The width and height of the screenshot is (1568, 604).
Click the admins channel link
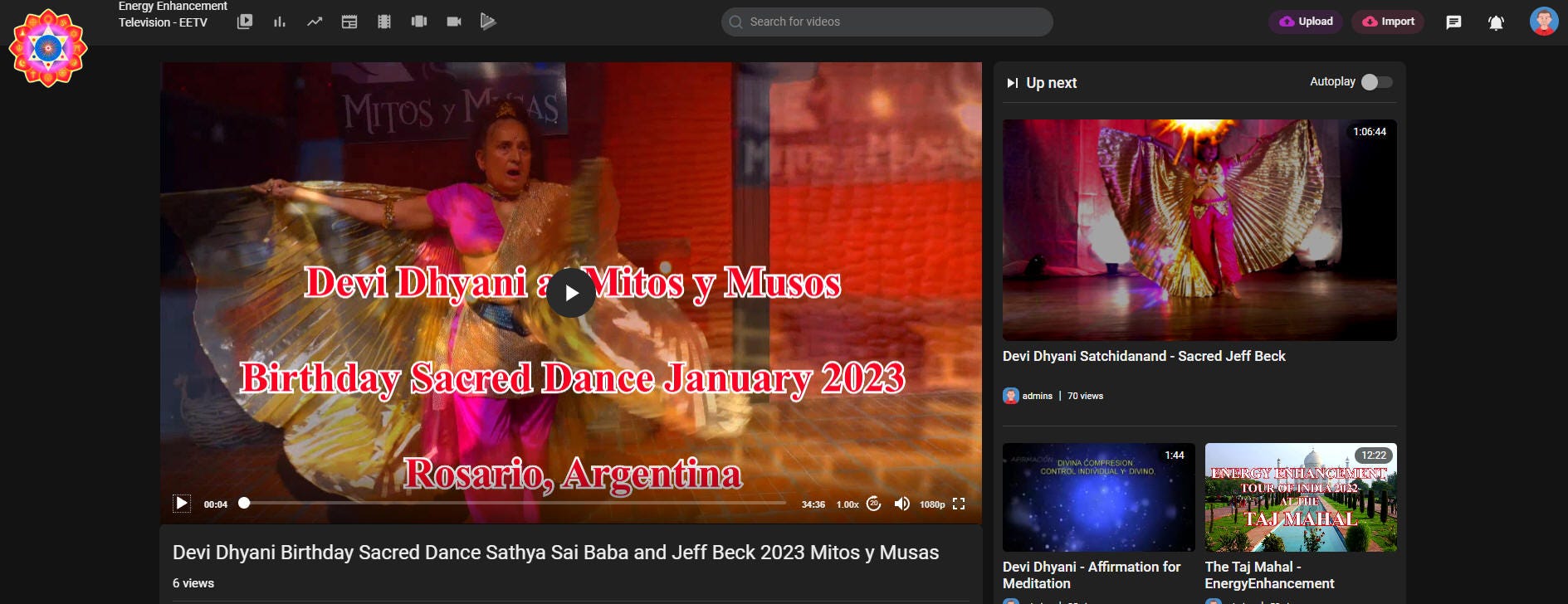(x=1038, y=396)
